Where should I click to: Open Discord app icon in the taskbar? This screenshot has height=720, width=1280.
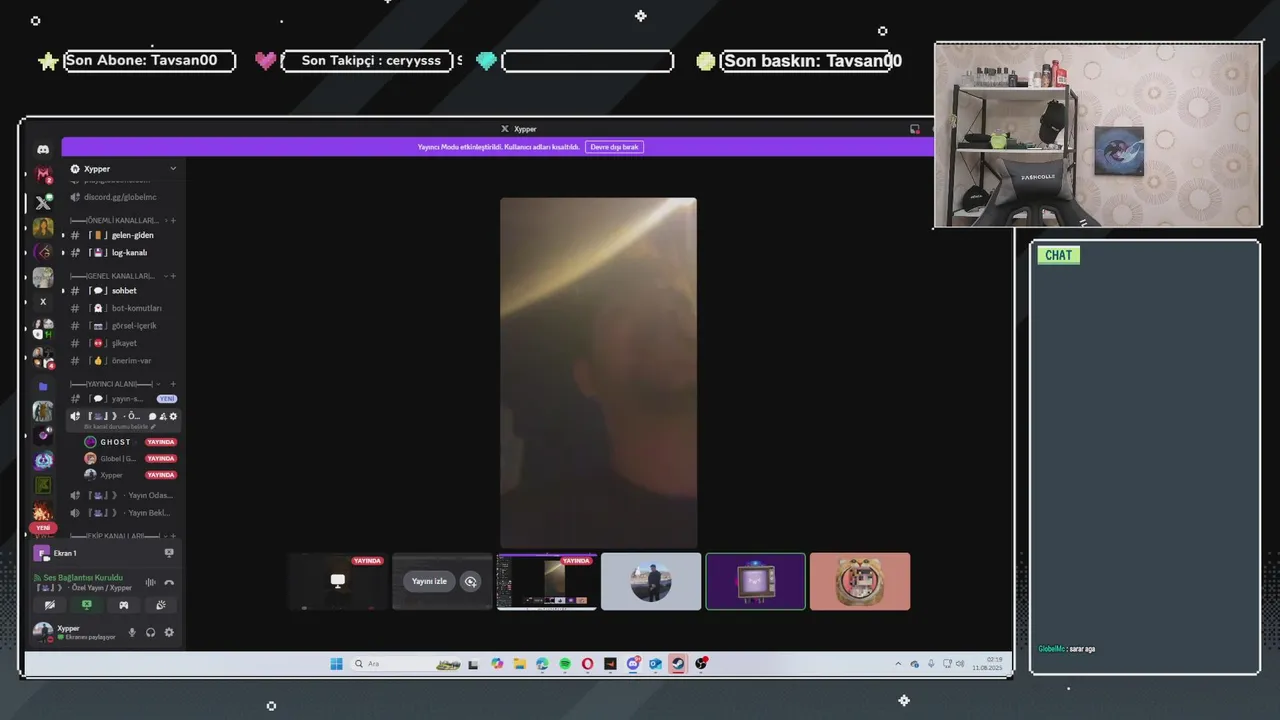pos(633,664)
